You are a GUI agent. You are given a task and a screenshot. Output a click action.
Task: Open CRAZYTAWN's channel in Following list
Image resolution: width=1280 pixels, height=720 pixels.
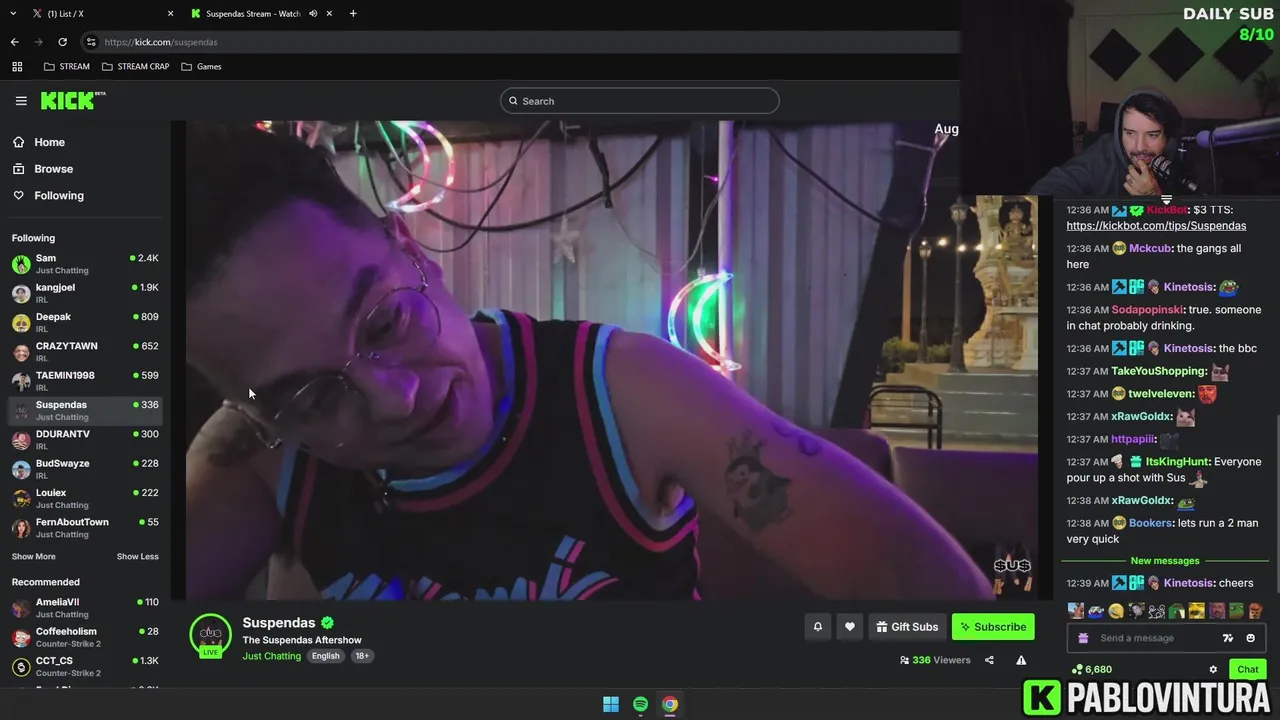click(x=85, y=352)
